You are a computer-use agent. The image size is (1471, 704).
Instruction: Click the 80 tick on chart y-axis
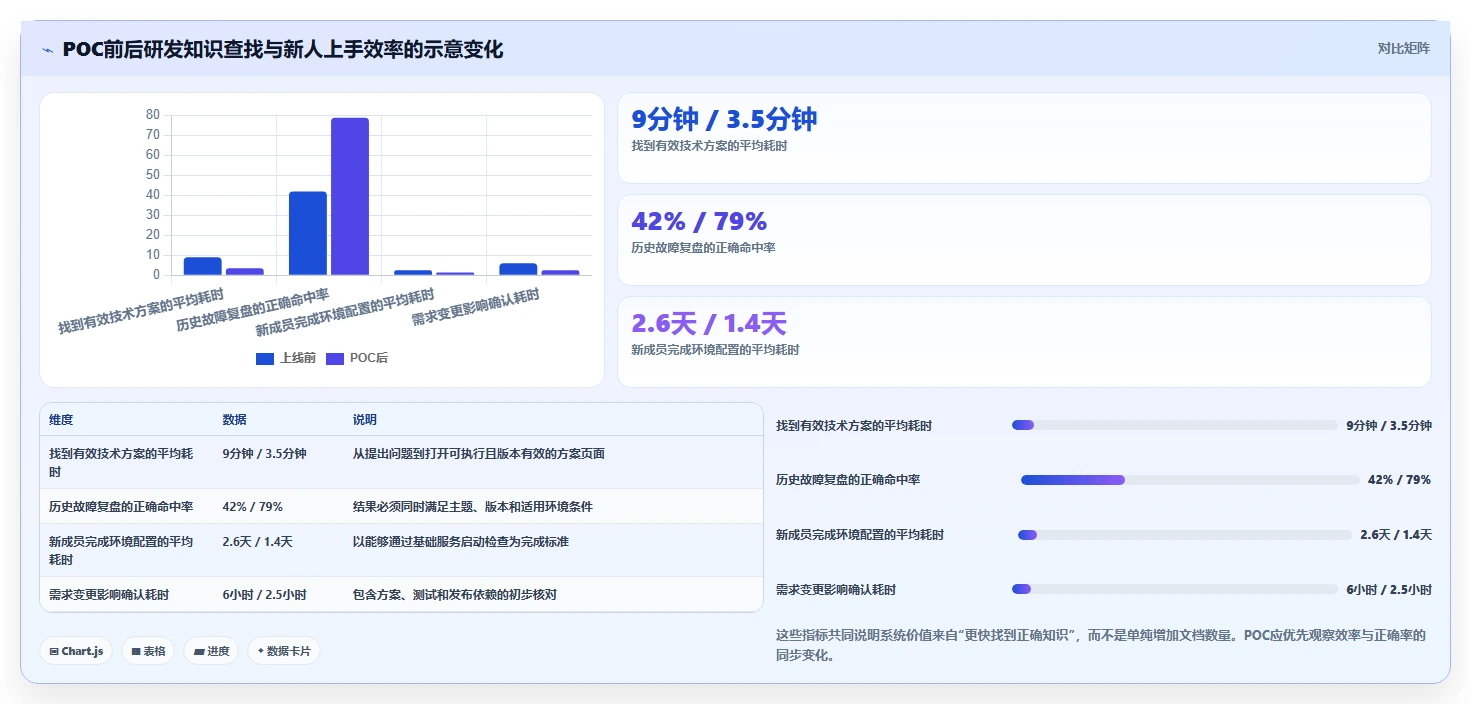(153, 115)
